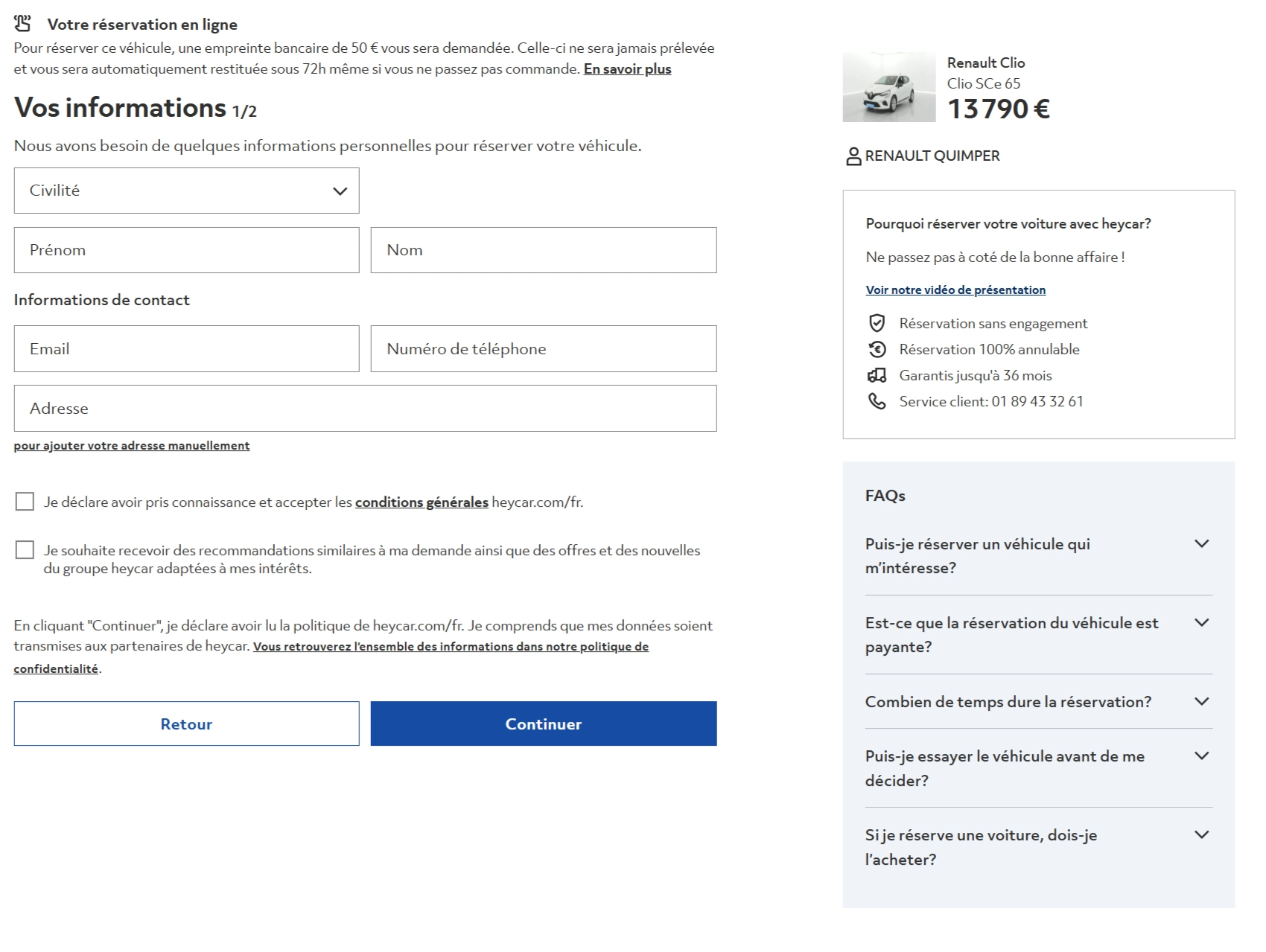Viewport: 1266px width, 952px height.
Task: Click the Retour button
Action: point(186,723)
